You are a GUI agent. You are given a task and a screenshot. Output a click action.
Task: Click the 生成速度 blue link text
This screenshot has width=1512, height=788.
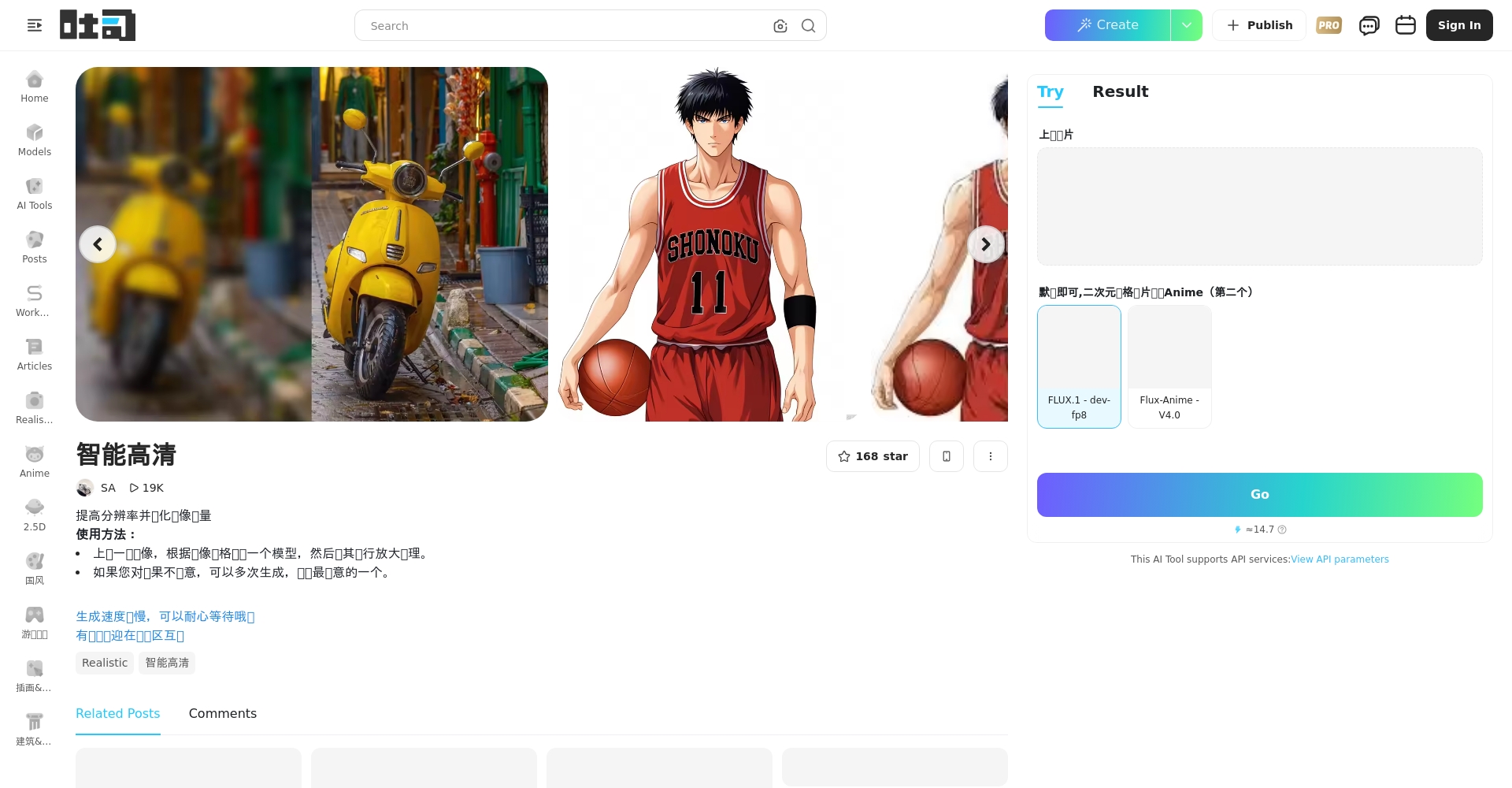click(165, 616)
